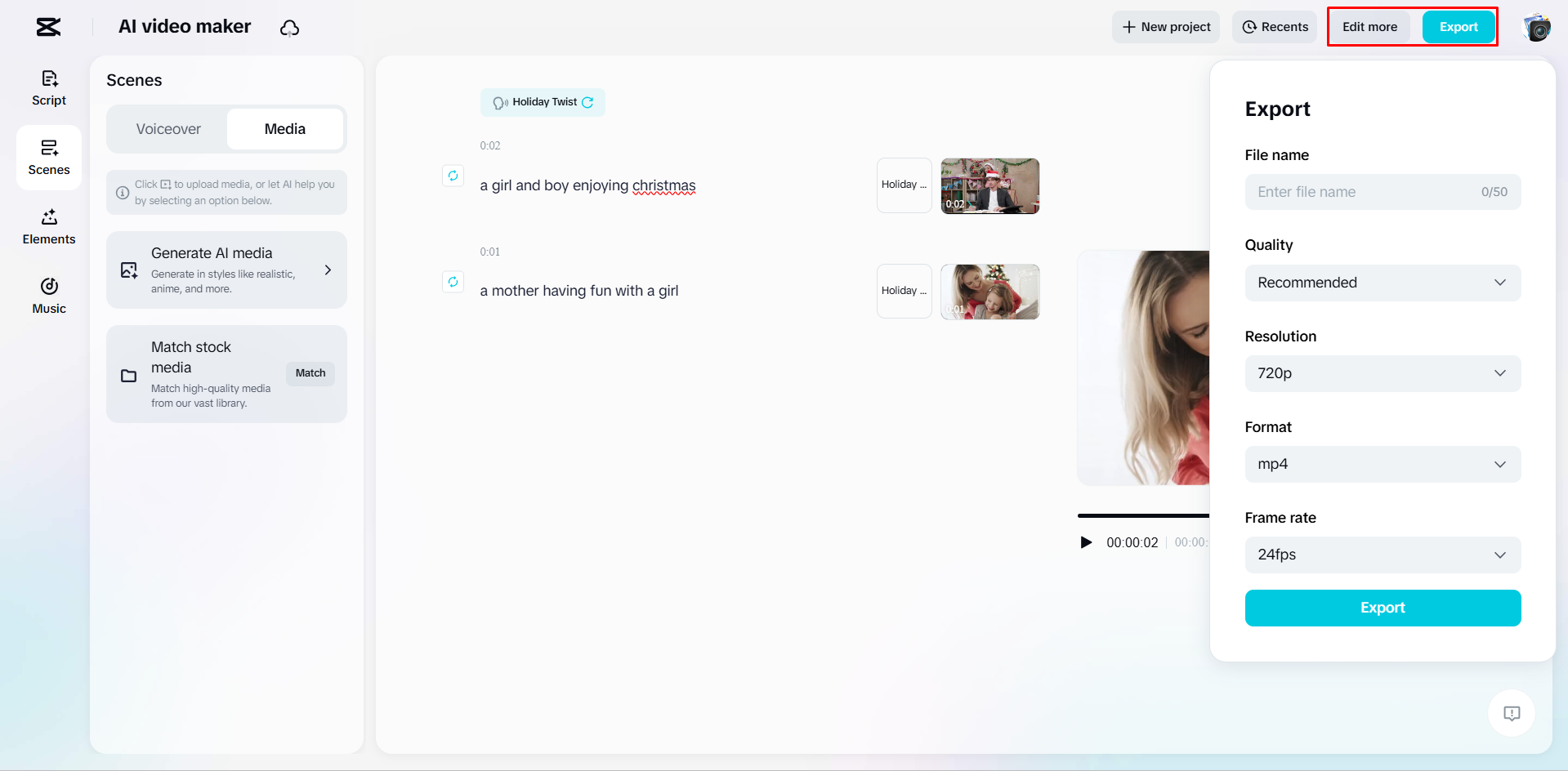Click the Match stock media folder icon
The image size is (1568, 771).
129,376
